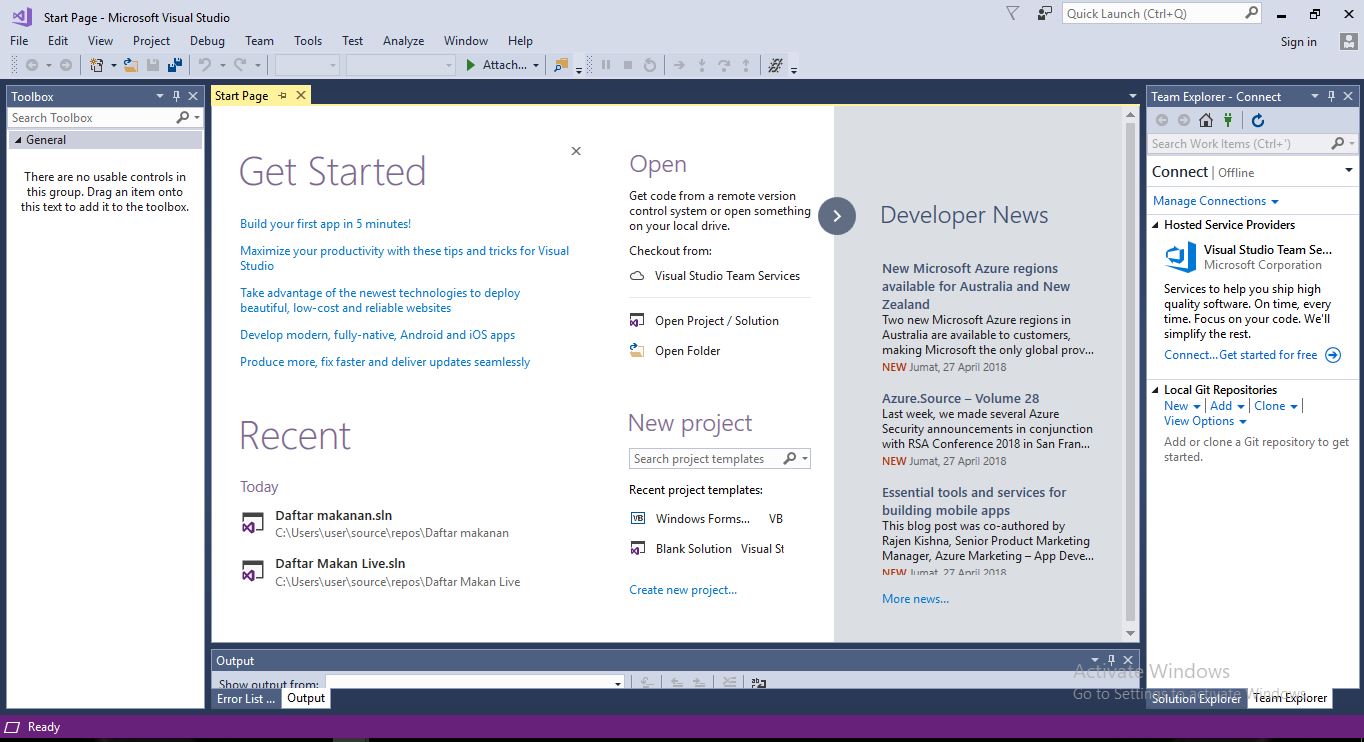Click the green Manage Connections plug icon
The image size is (1364, 742).
[x=1228, y=120]
